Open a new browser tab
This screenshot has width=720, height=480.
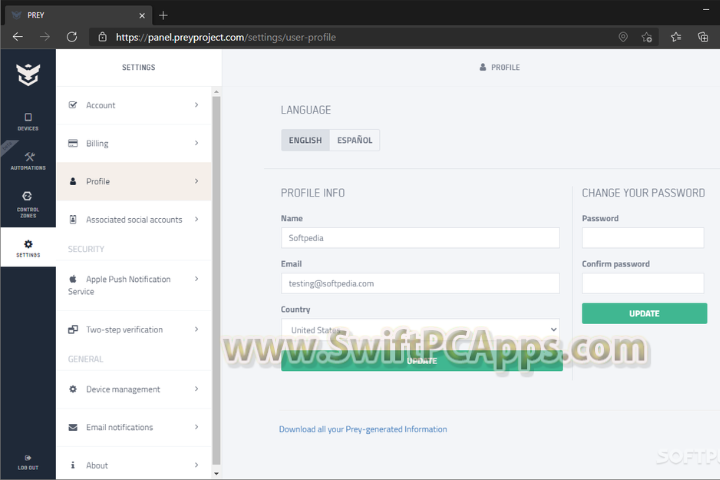pyautogui.click(x=163, y=15)
